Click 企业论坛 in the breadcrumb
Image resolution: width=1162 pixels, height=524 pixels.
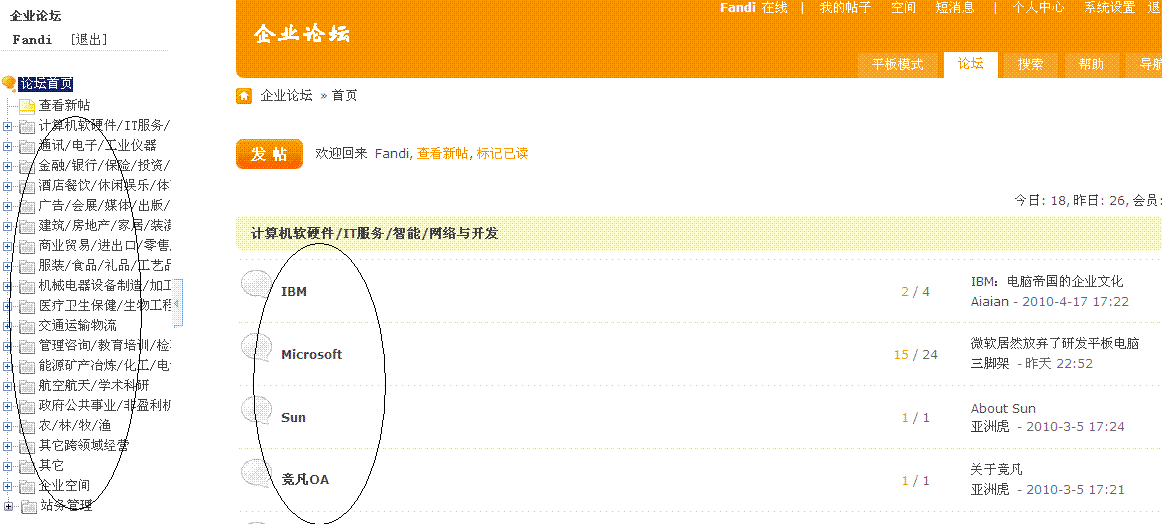coord(287,96)
